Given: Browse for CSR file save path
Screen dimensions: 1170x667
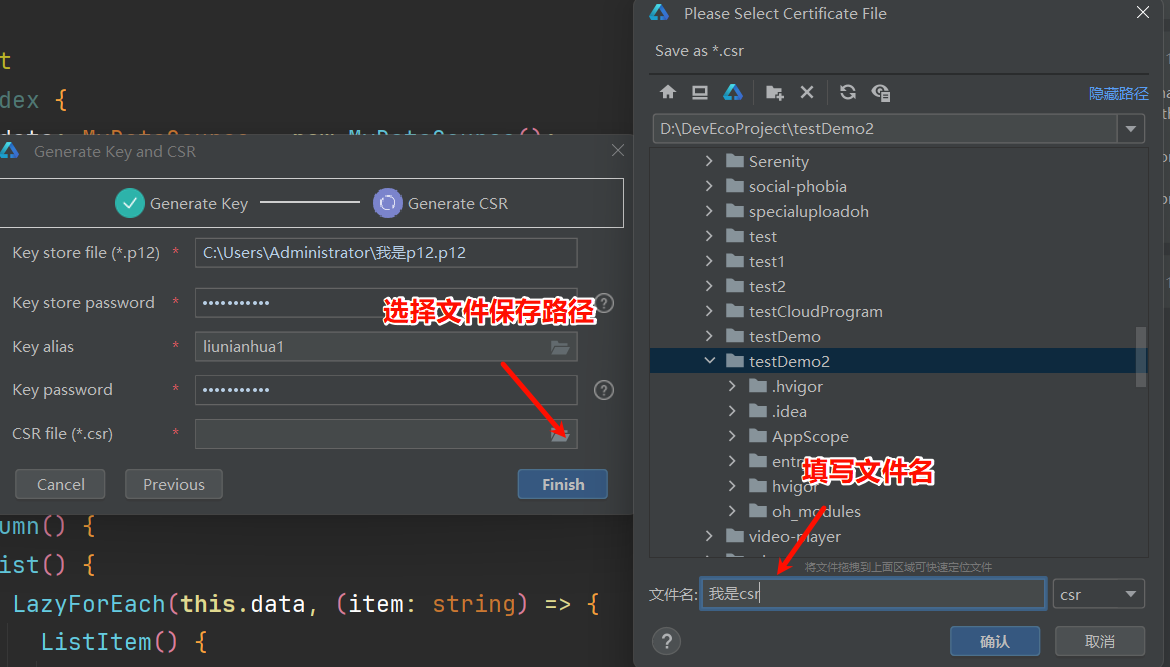Looking at the screenshot, I should 560,434.
